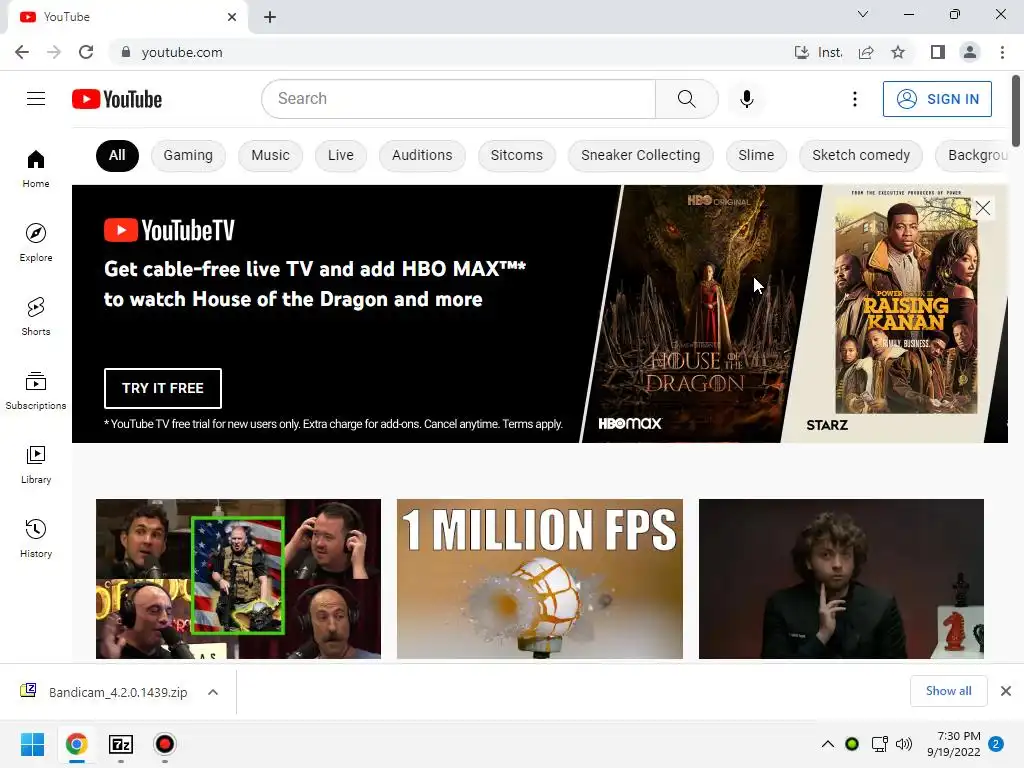The width and height of the screenshot is (1024, 768).
Task: Click the Raising Kanan poster
Action: (x=906, y=305)
